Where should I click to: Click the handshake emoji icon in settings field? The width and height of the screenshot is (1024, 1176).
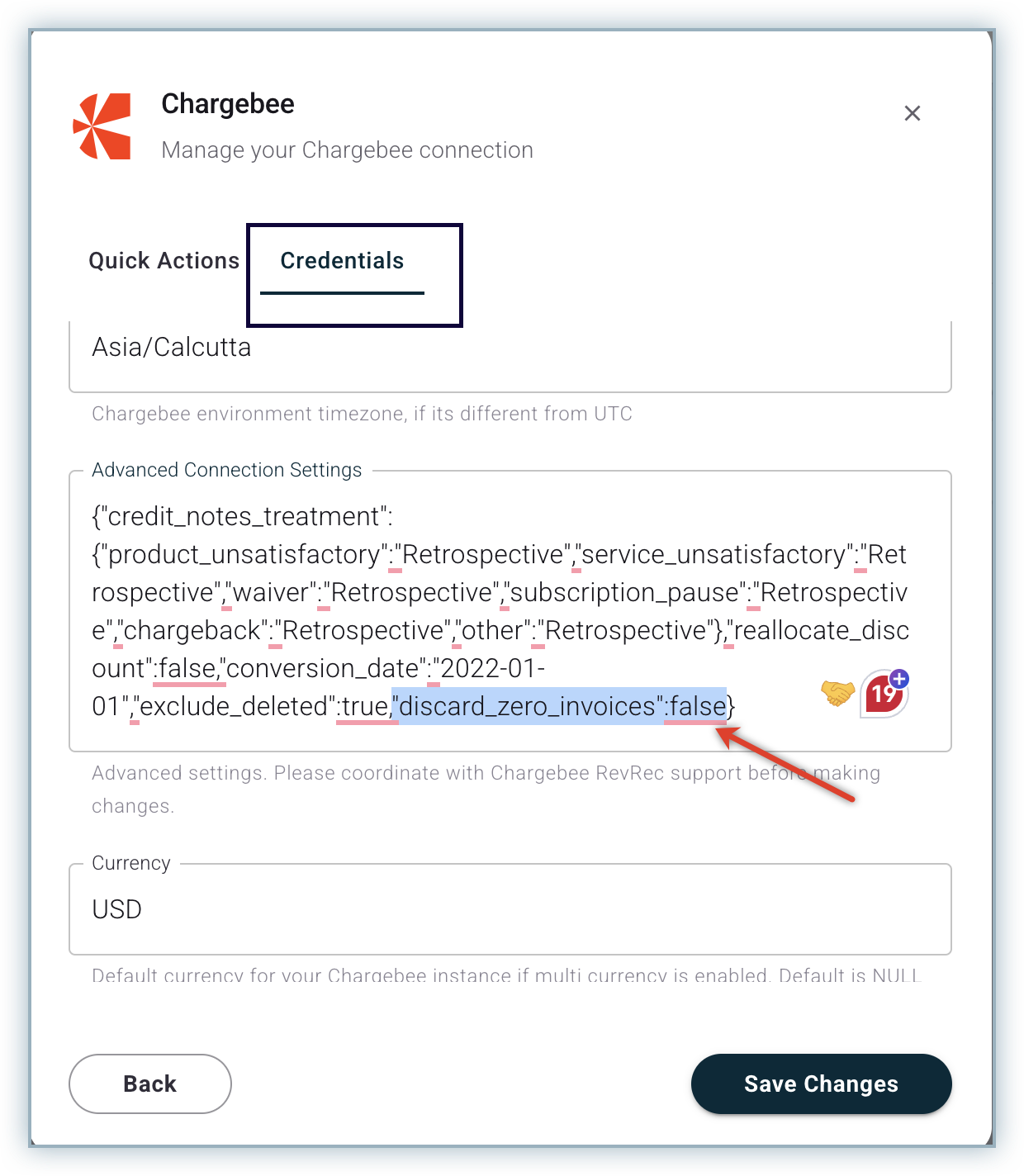click(x=837, y=693)
